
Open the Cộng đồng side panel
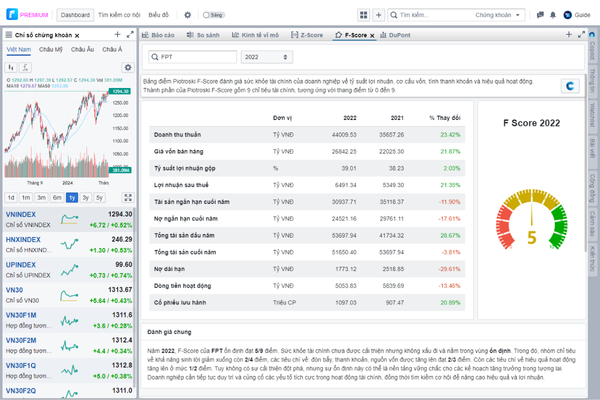tap(592, 188)
